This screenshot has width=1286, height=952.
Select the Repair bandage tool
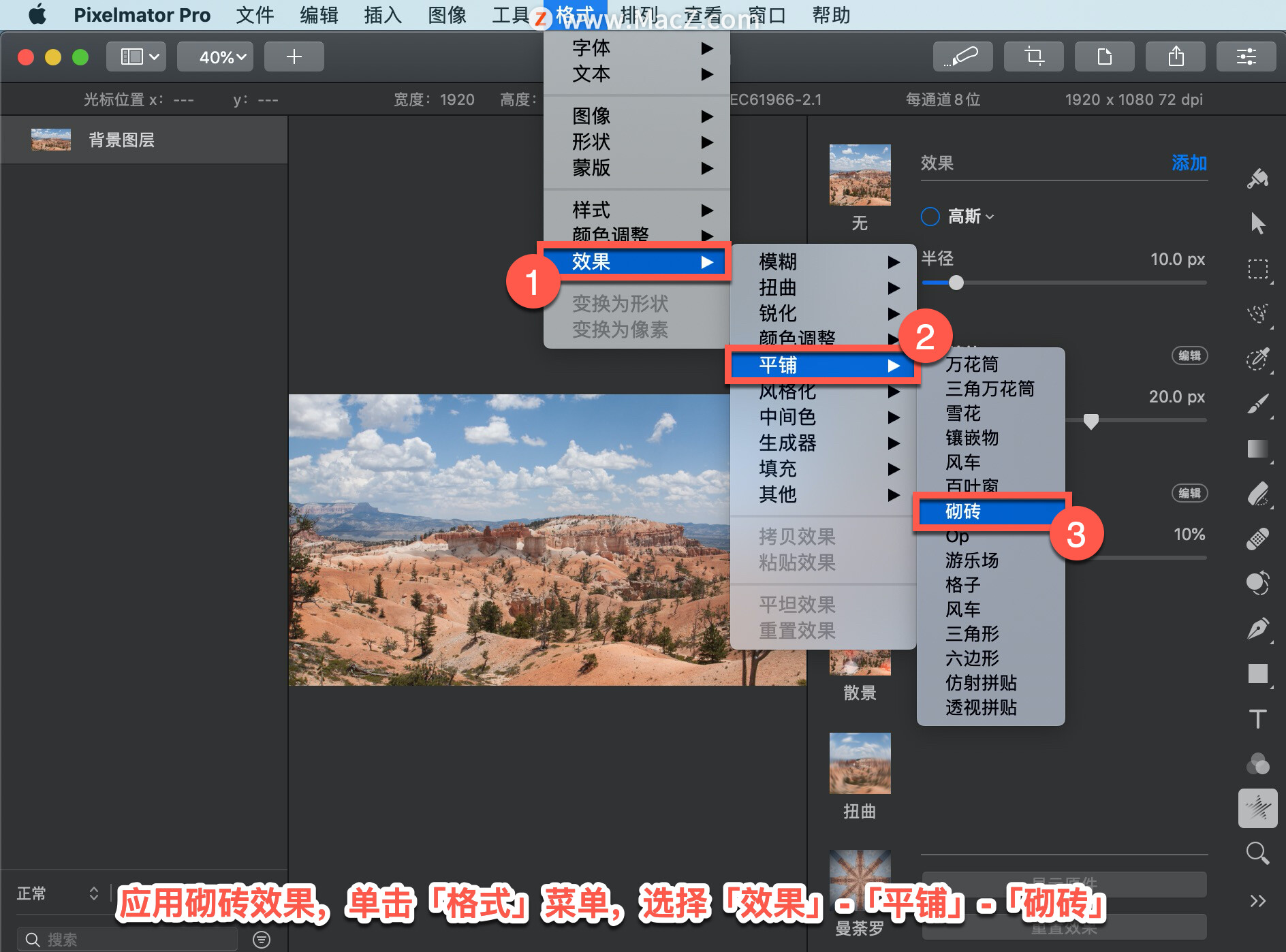(1257, 539)
